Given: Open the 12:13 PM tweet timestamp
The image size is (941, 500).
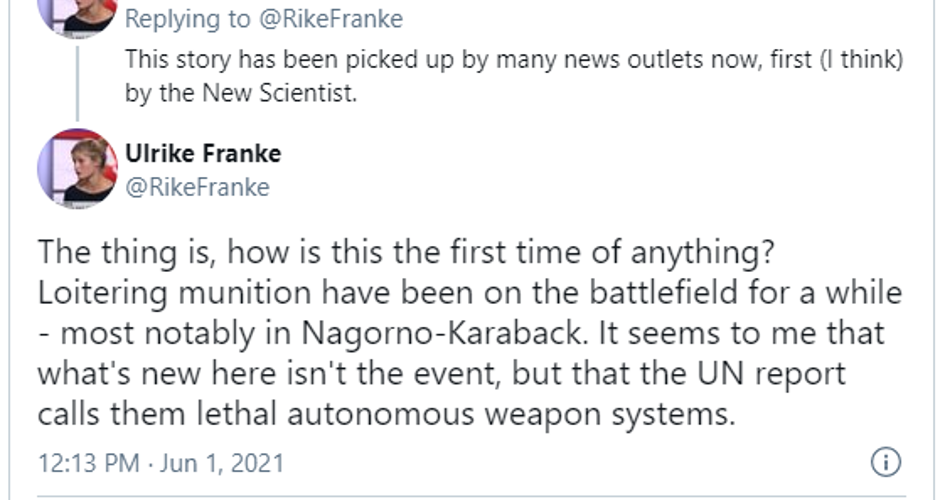Looking at the screenshot, I should (88, 463).
